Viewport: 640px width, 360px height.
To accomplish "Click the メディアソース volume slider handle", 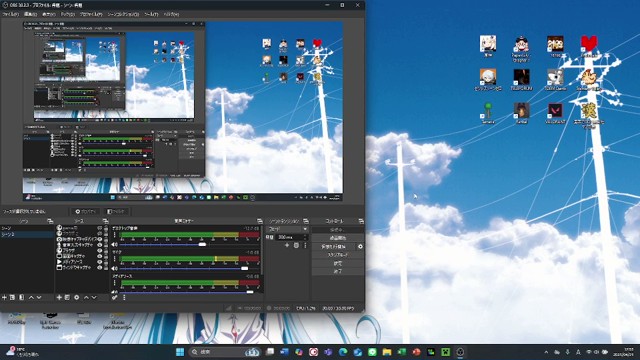I will (x=250, y=292).
